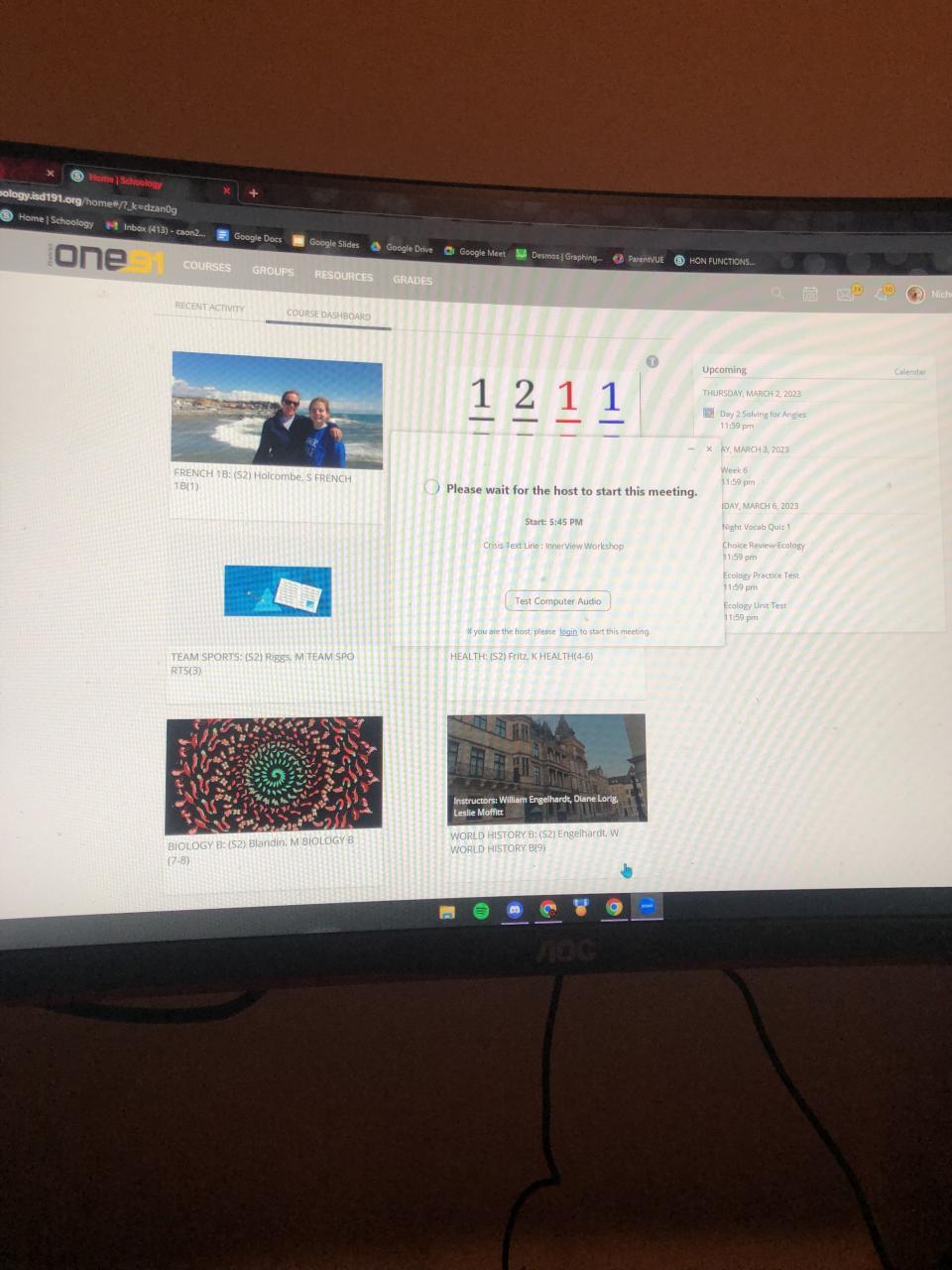Minimize the Zoom waiting dialog
This screenshot has width=952, height=1270.
(x=691, y=448)
